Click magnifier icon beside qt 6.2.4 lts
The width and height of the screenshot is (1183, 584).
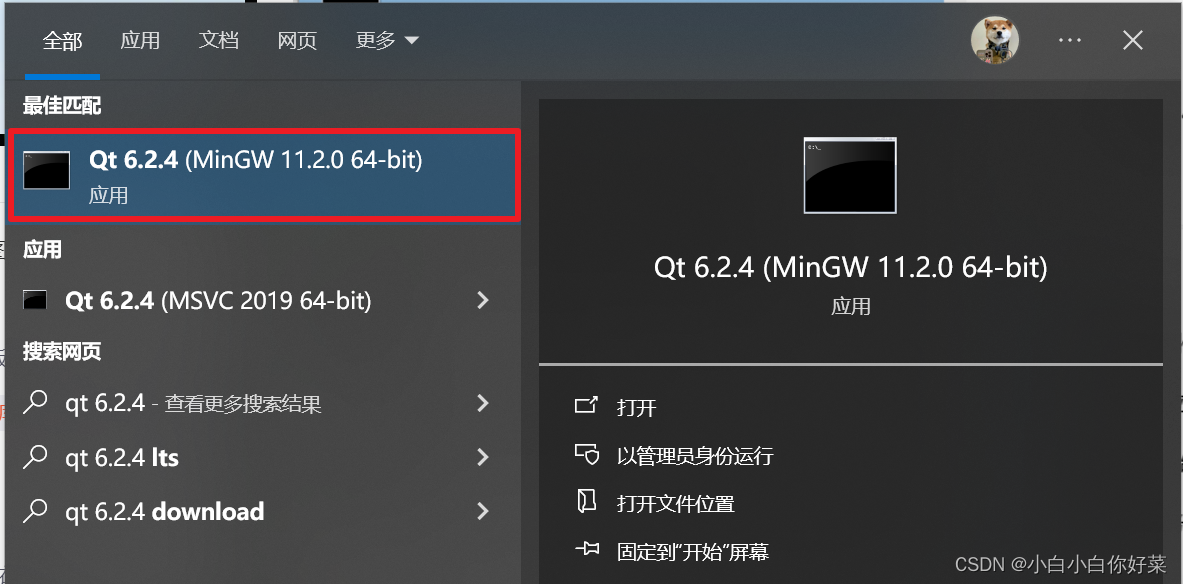[35, 456]
